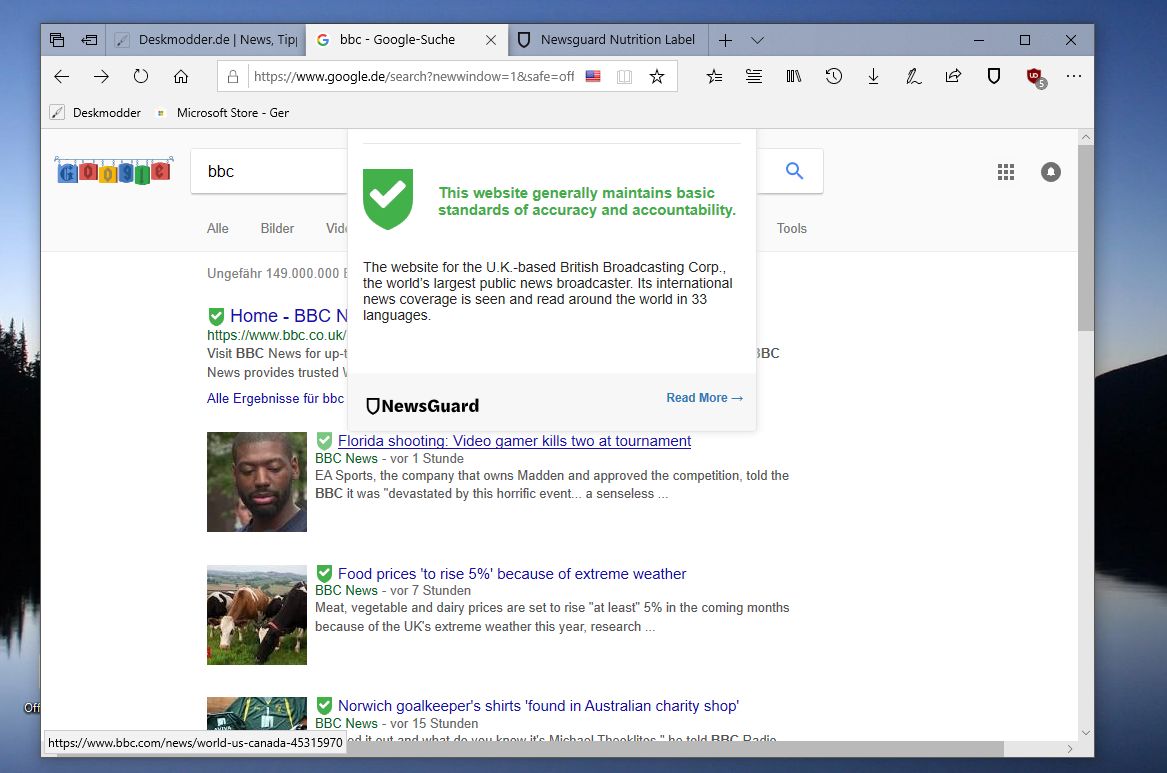1167x773 pixels.
Task: Open the Florida shooting news headline link
Action: coord(514,441)
